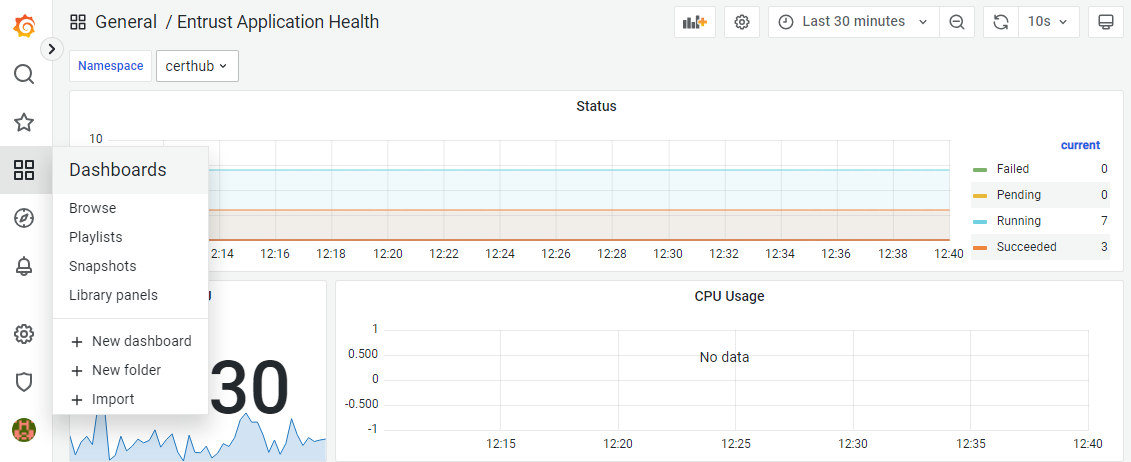
Task: Open the certhub namespace dropdown
Action: tap(197, 66)
